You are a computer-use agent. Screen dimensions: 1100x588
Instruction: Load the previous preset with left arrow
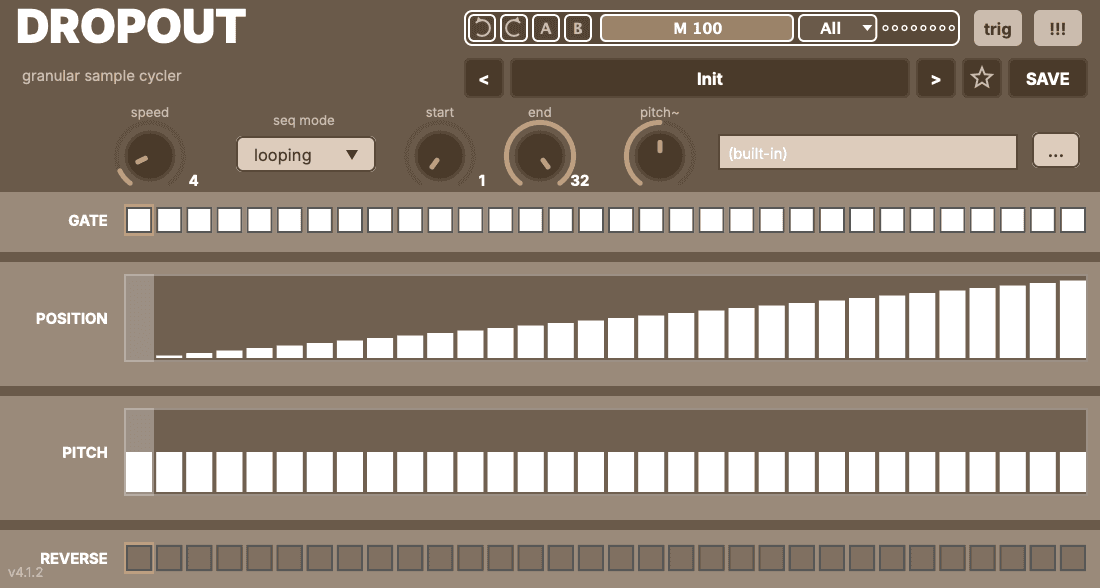[x=483, y=79]
